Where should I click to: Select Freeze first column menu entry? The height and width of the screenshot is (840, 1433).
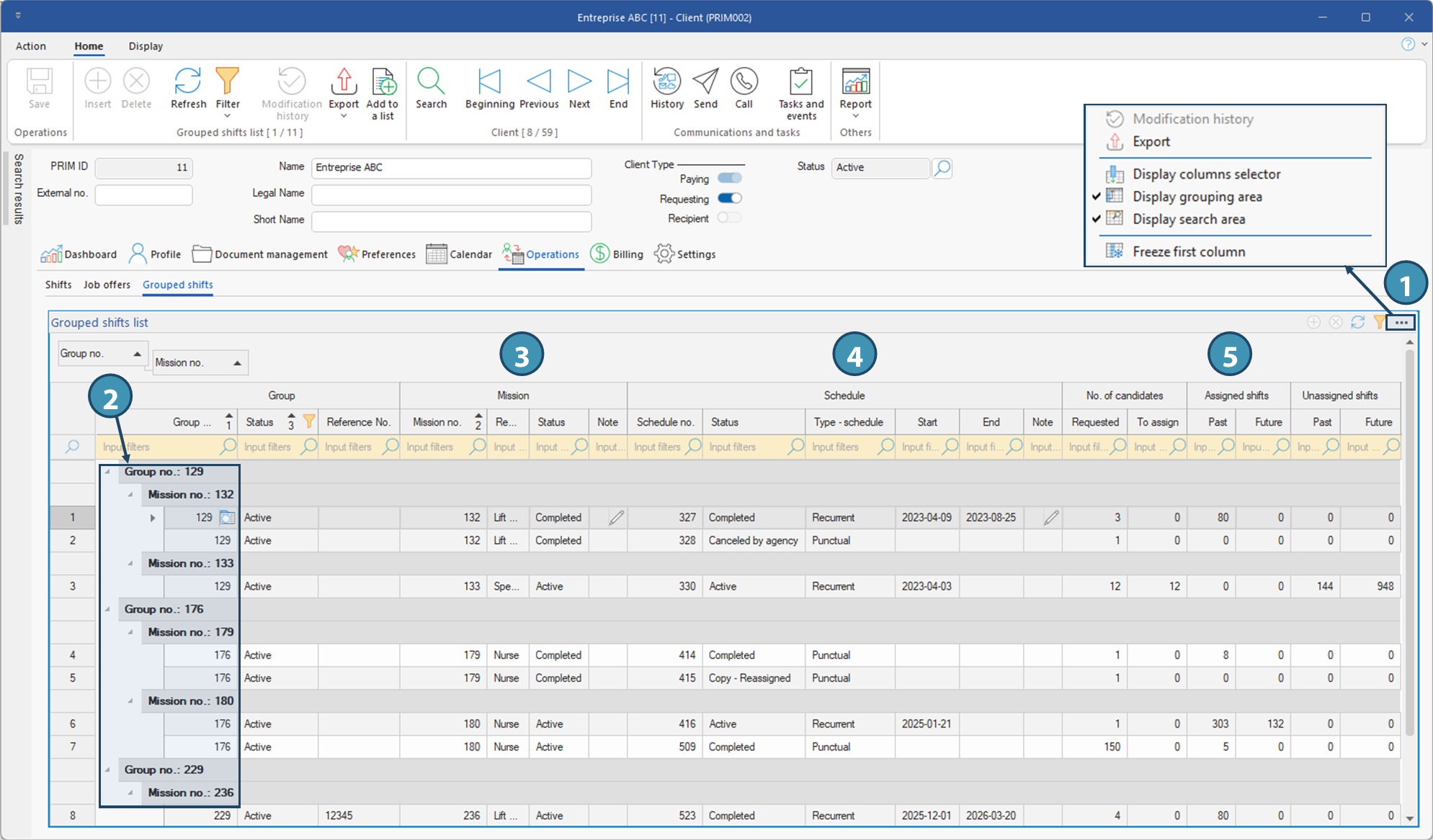point(1188,251)
